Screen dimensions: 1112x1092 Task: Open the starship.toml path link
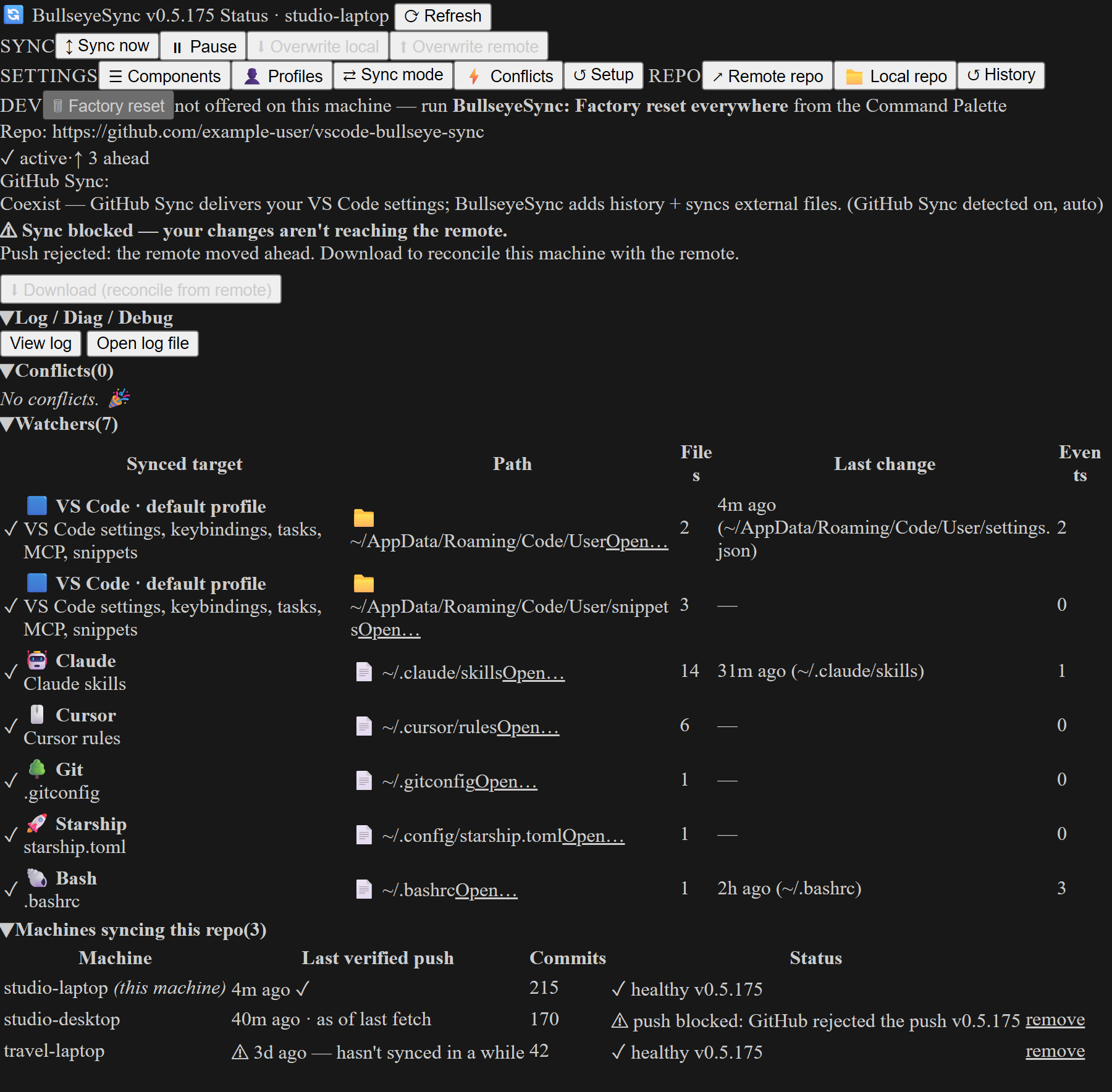click(x=593, y=836)
